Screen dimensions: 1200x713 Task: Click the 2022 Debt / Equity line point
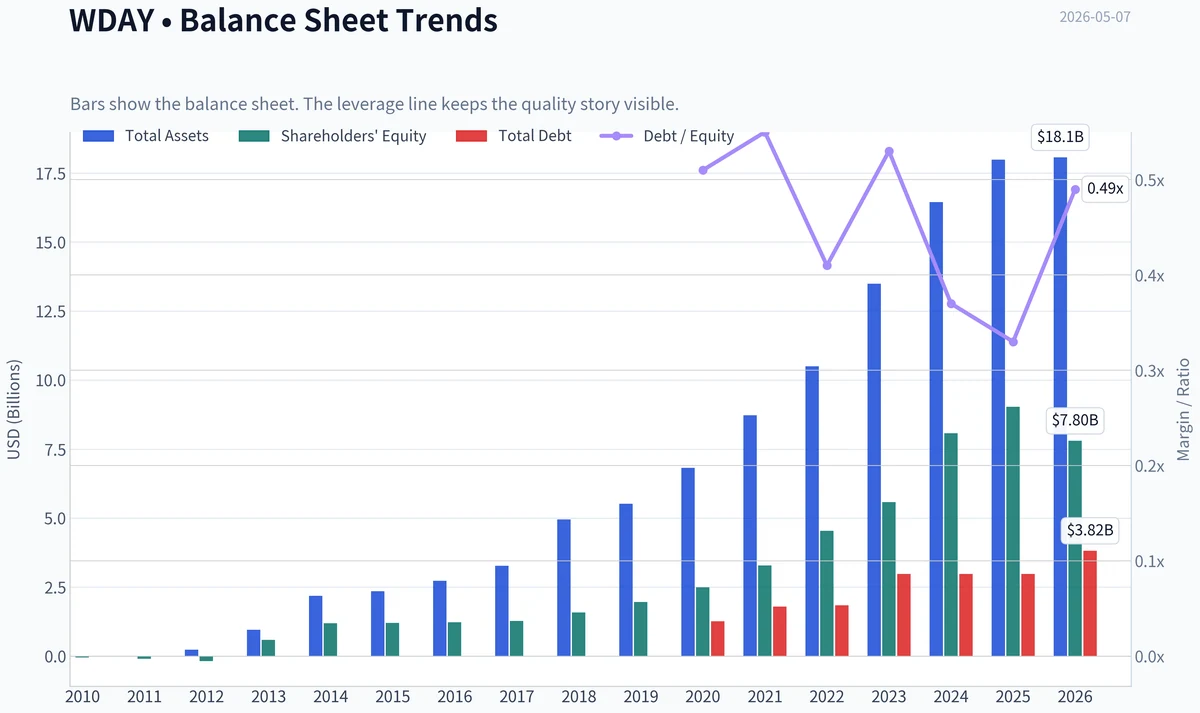click(x=827, y=265)
